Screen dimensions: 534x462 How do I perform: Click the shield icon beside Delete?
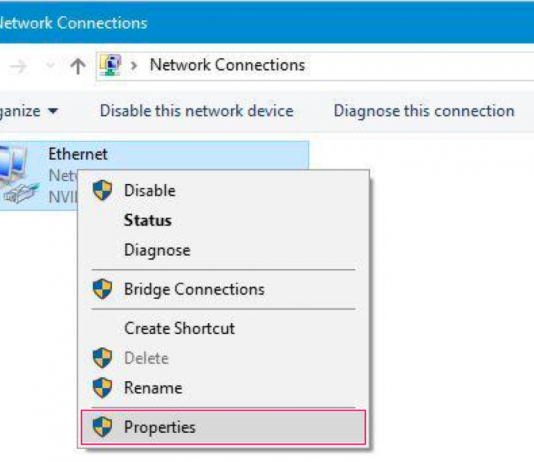102,358
